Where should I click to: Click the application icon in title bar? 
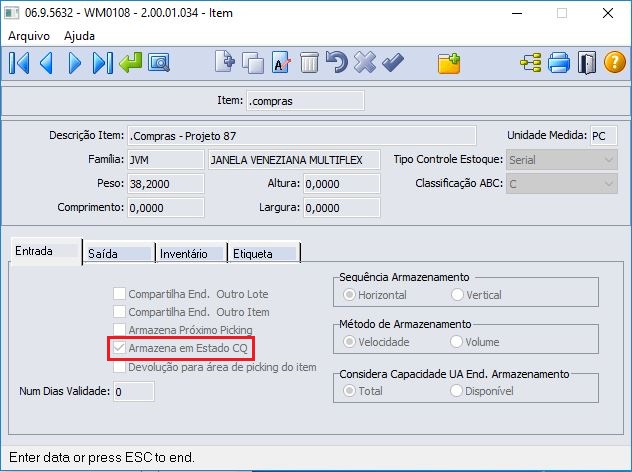point(11,13)
